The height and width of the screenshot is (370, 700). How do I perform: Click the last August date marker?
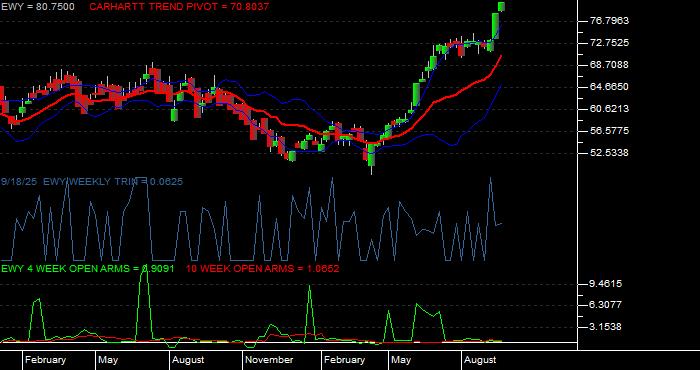480,360
